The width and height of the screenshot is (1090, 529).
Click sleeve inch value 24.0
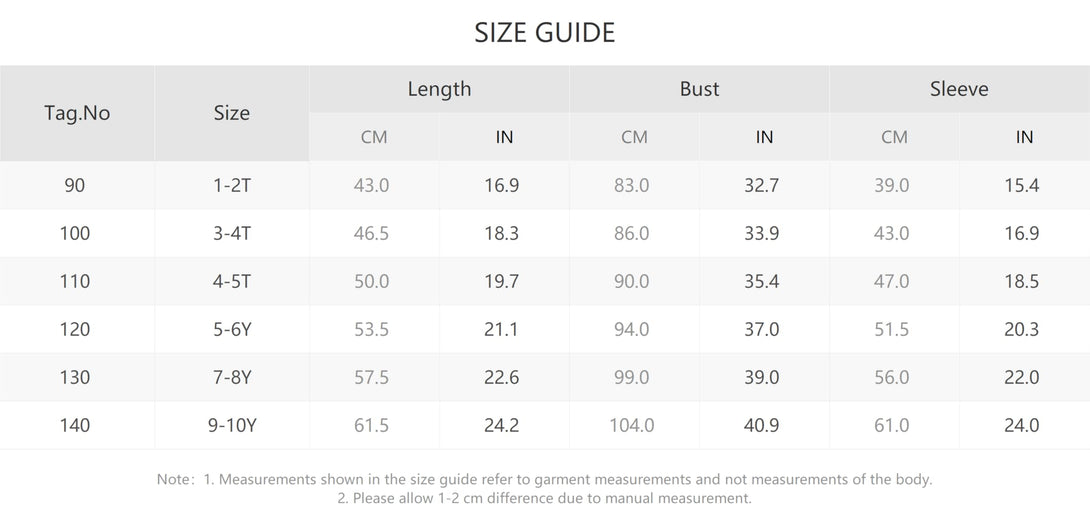coord(1021,425)
